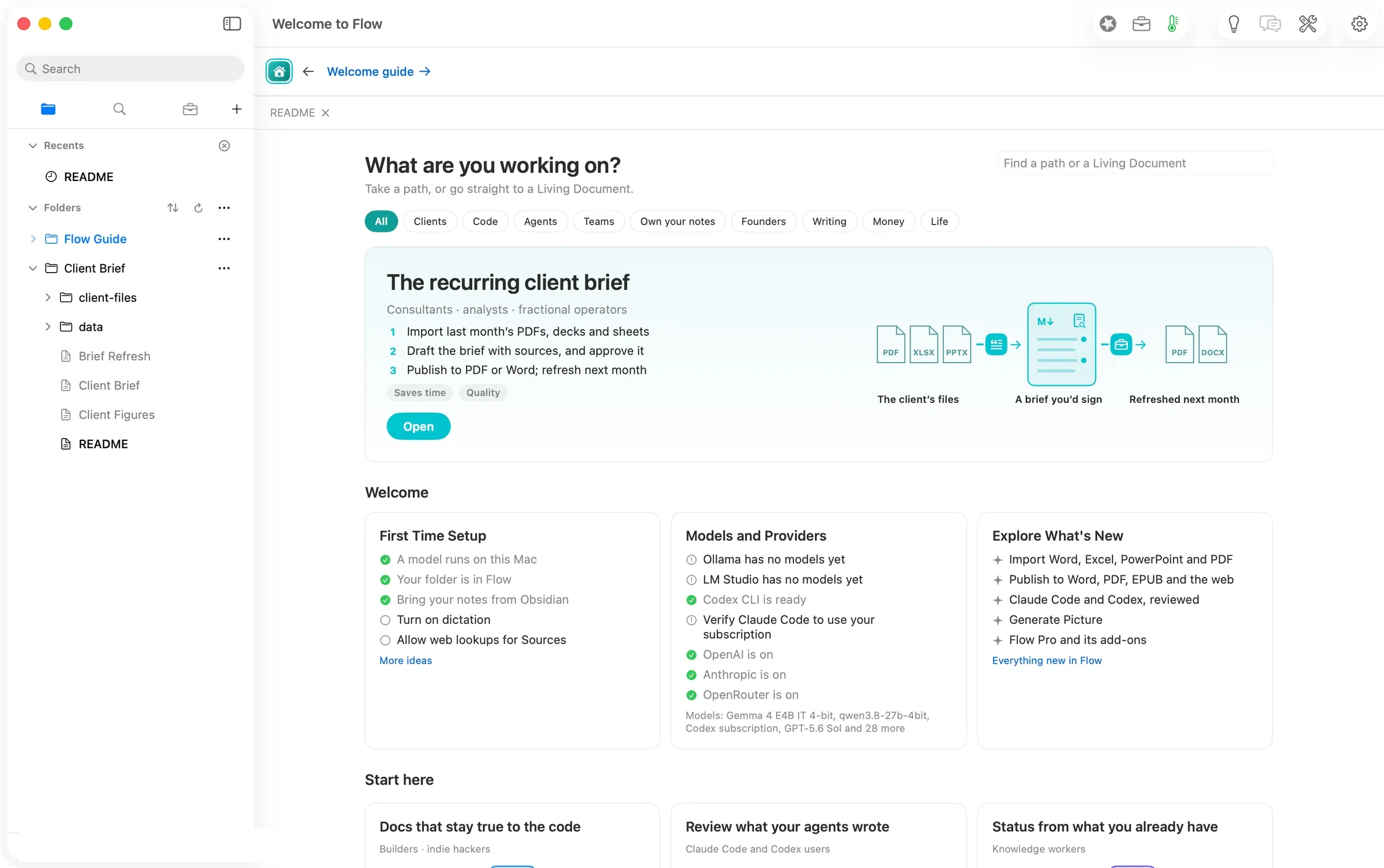Close the README tab
The image size is (1384, 868).
coord(326,113)
